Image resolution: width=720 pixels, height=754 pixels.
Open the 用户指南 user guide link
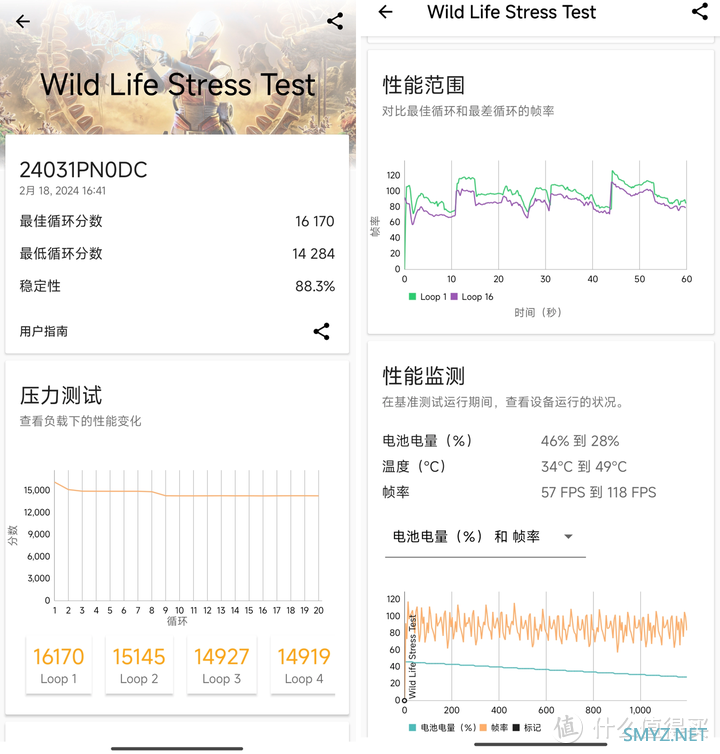click(x=44, y=331)
